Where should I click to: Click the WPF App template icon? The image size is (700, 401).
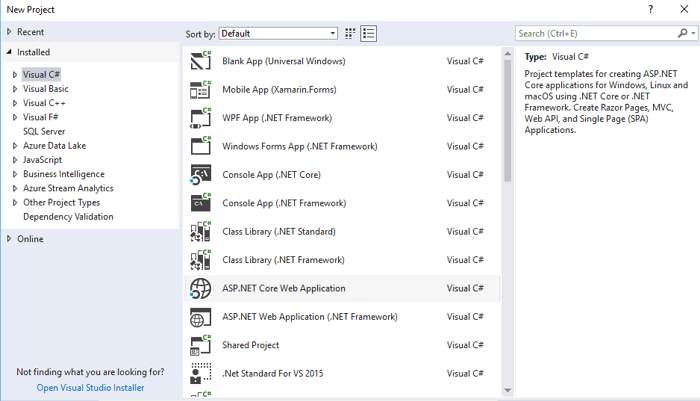(199, 118)
